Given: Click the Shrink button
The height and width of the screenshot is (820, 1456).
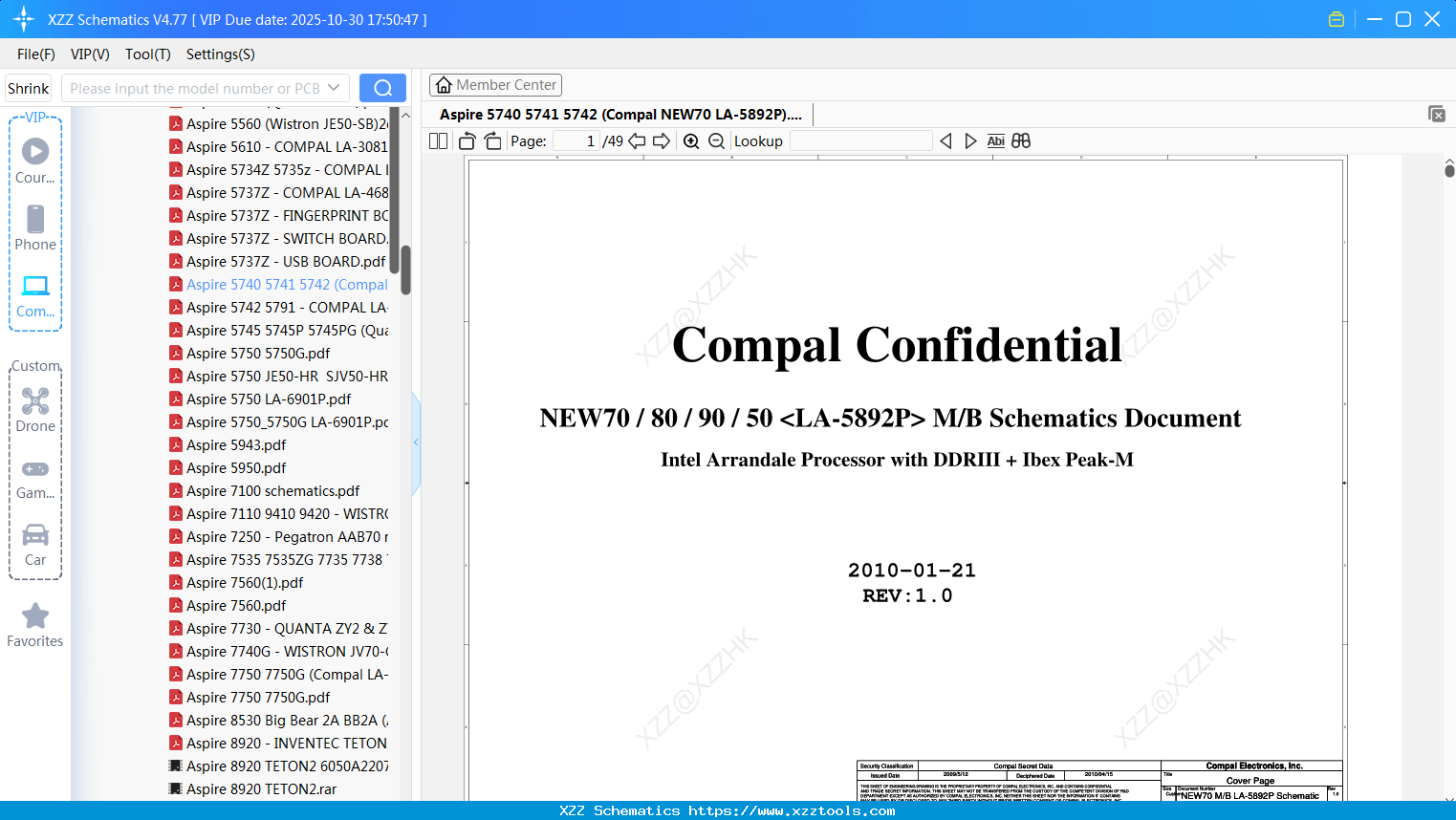Looking at the screenshot, I should tap(29, 88).
